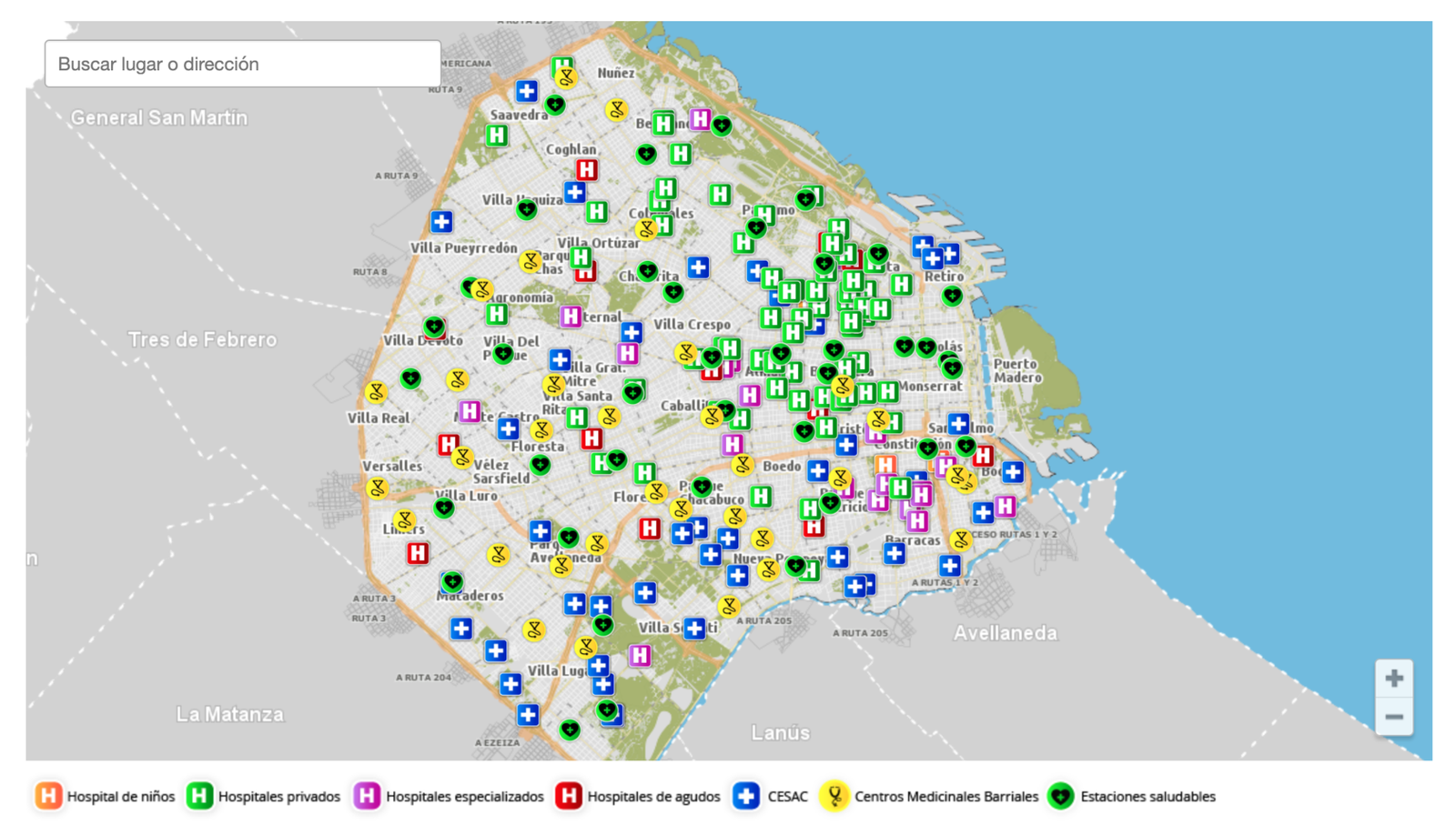Click the red Hospitales de agudos legend icon

569,796
